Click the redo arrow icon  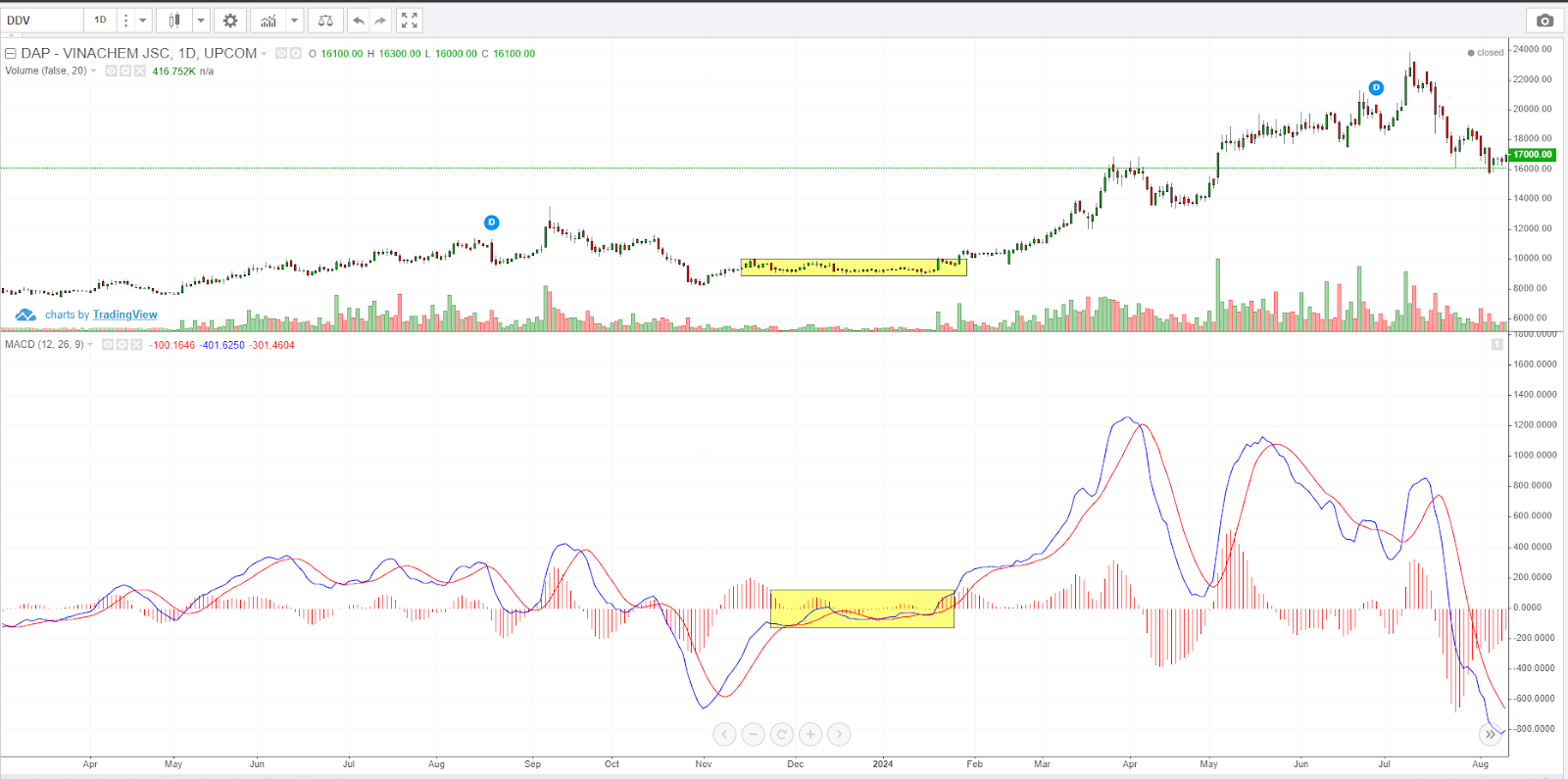pos(381,20)
